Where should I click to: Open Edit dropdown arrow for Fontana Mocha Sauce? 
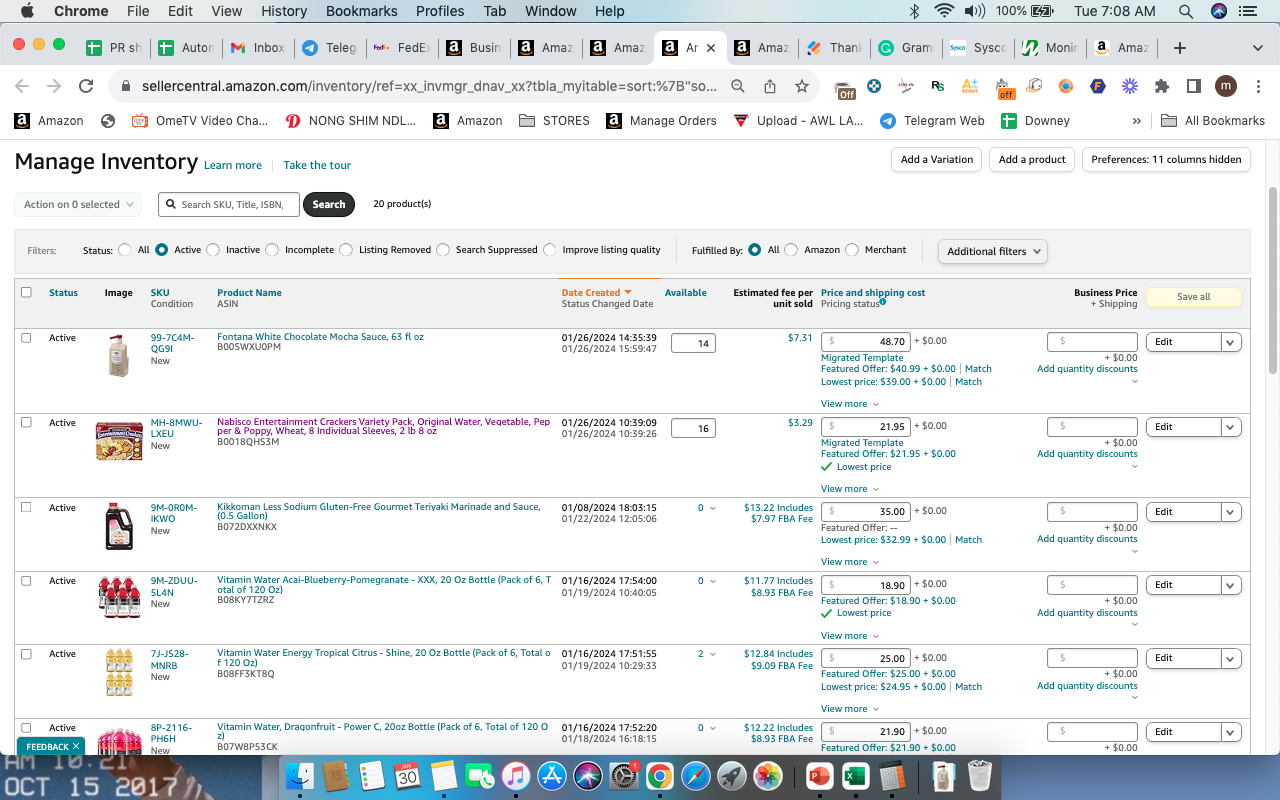(1231, 342)
